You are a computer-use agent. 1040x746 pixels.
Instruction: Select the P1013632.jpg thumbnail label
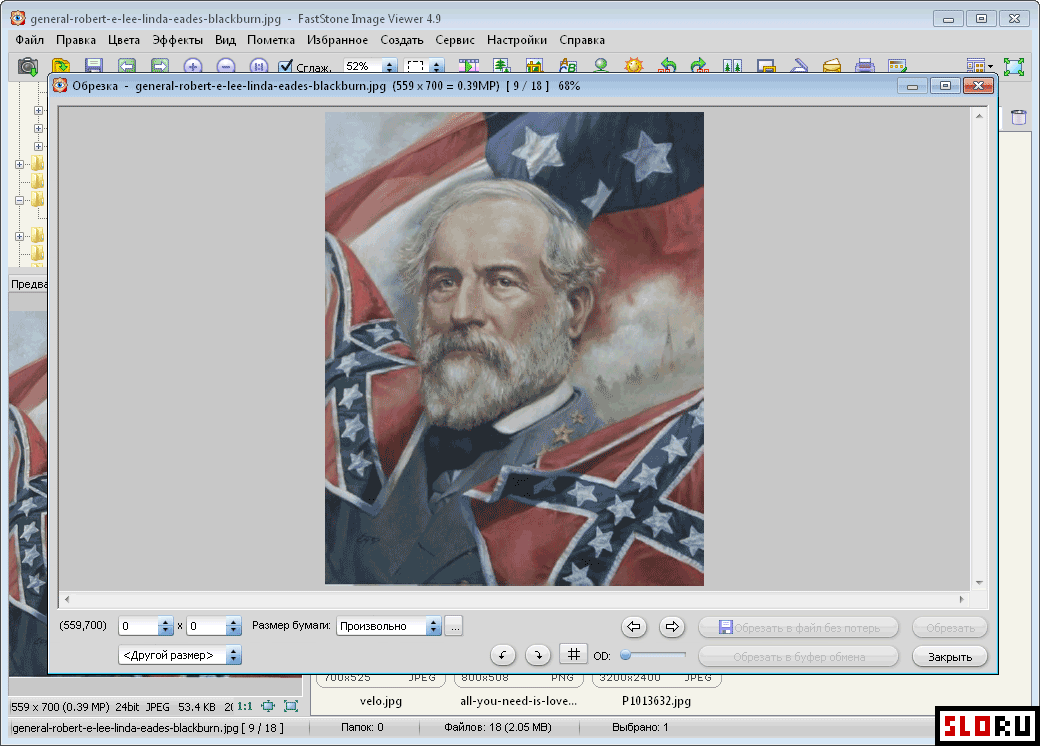coord(657,701)
